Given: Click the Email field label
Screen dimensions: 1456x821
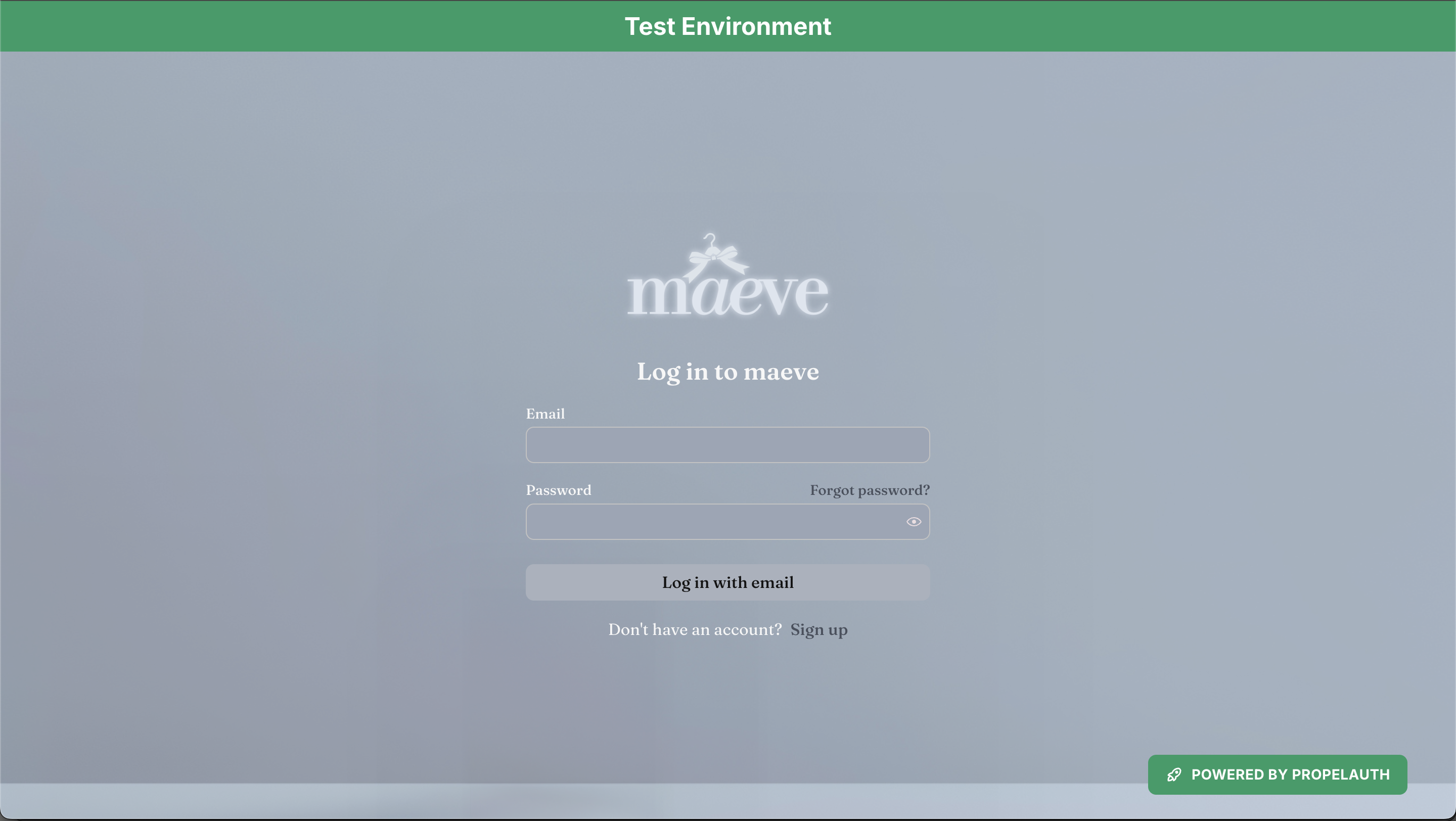Looking at the screenshot, I should (x=545, y=414).
